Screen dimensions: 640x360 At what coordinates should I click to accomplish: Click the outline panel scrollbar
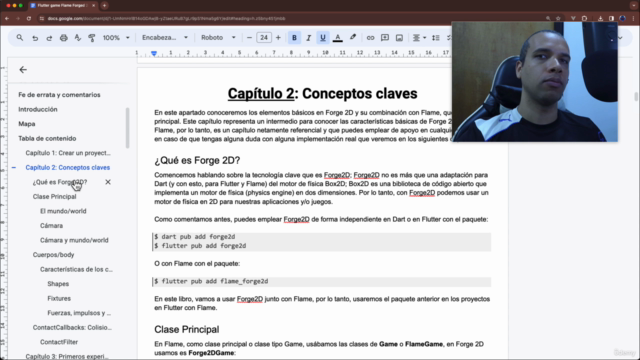coord(127,128)
